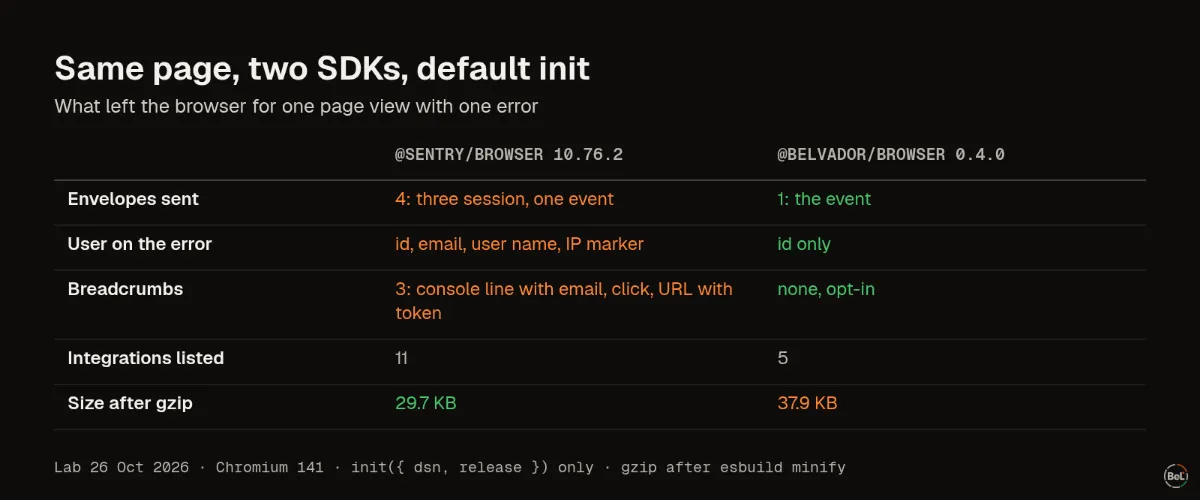Click 'id, email, user name, IP marker' cell
The height and width of the screenshot is (500, 1200).
click(x=519, y=244)
